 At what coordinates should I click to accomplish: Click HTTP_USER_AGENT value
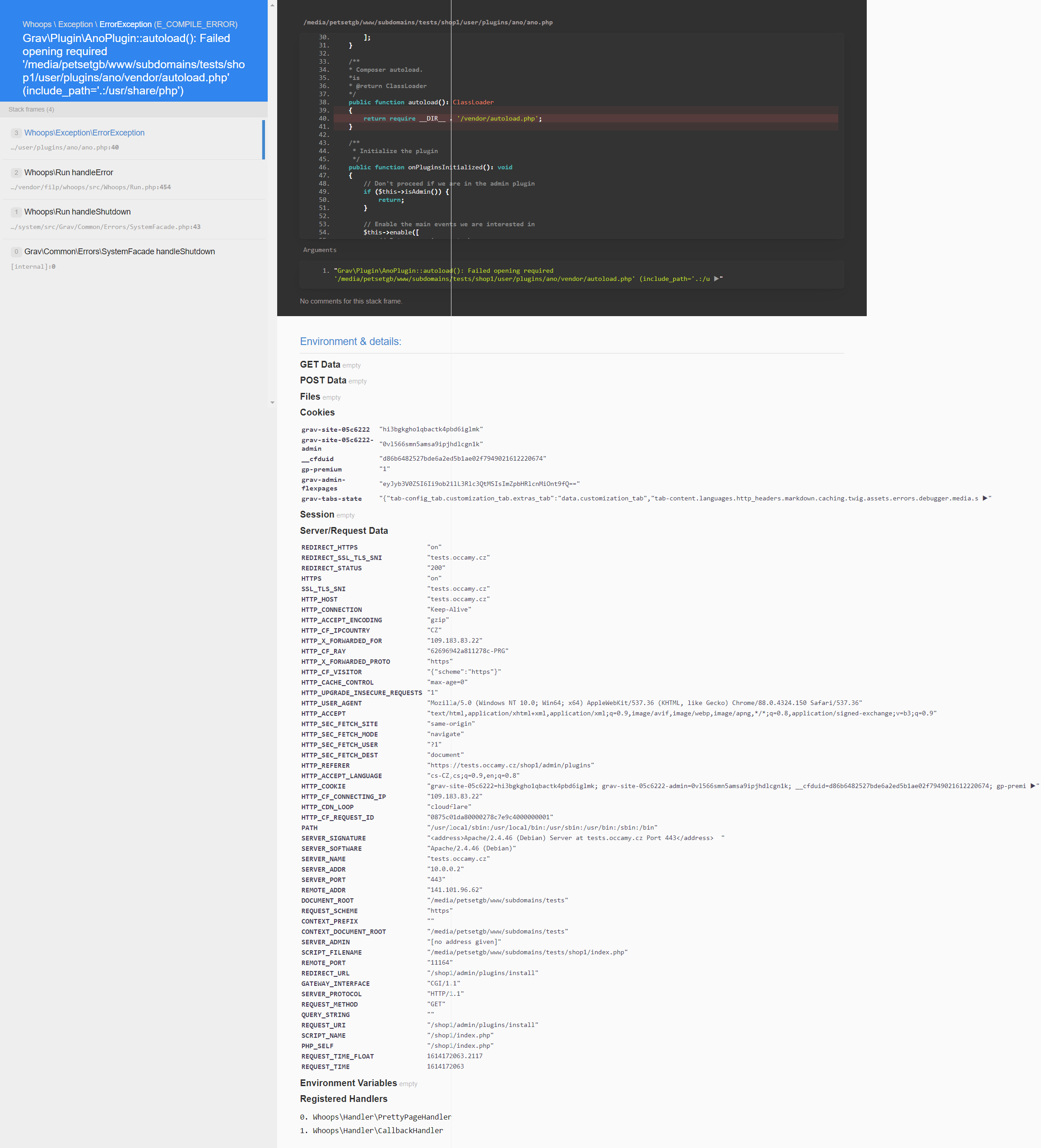pos(644,703)
